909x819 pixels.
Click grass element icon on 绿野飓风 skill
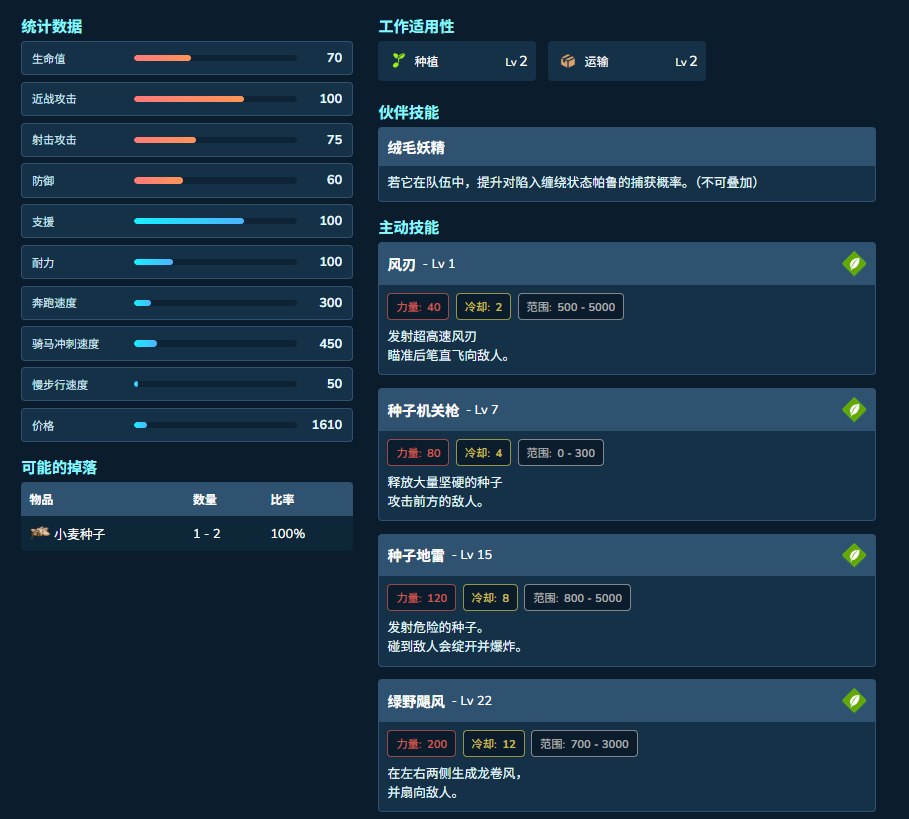pos(854,701)
